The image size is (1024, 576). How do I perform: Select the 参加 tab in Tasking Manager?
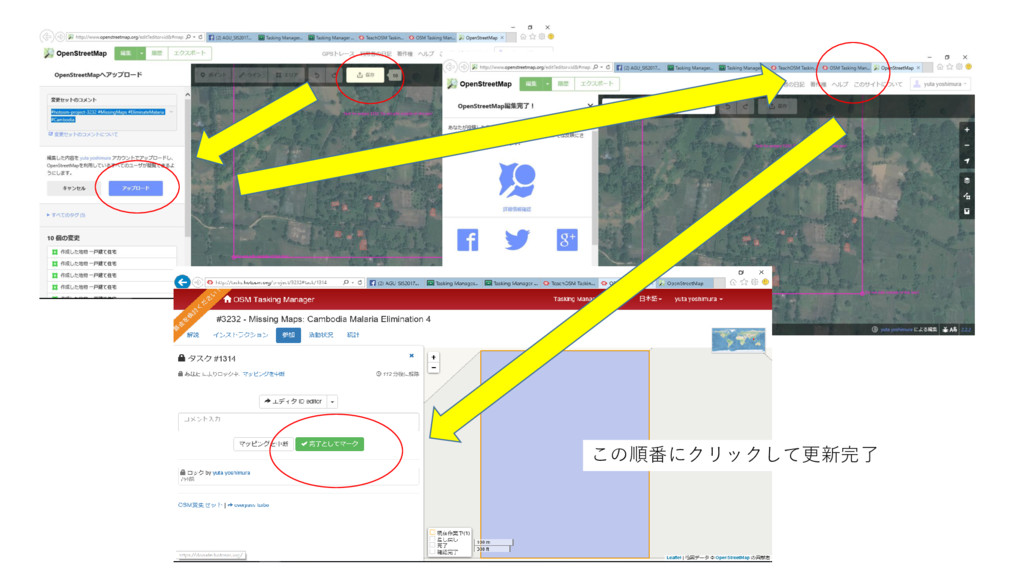288,335
